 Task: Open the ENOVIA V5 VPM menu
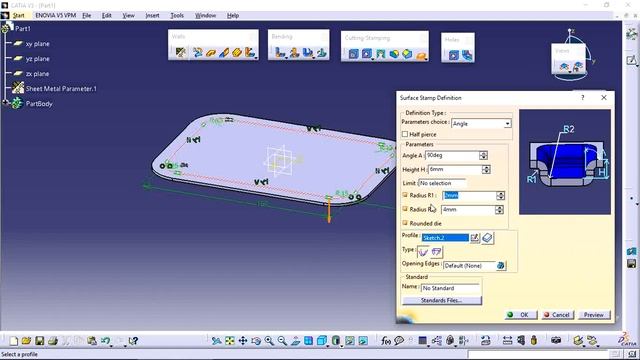(x=56, y=16)
